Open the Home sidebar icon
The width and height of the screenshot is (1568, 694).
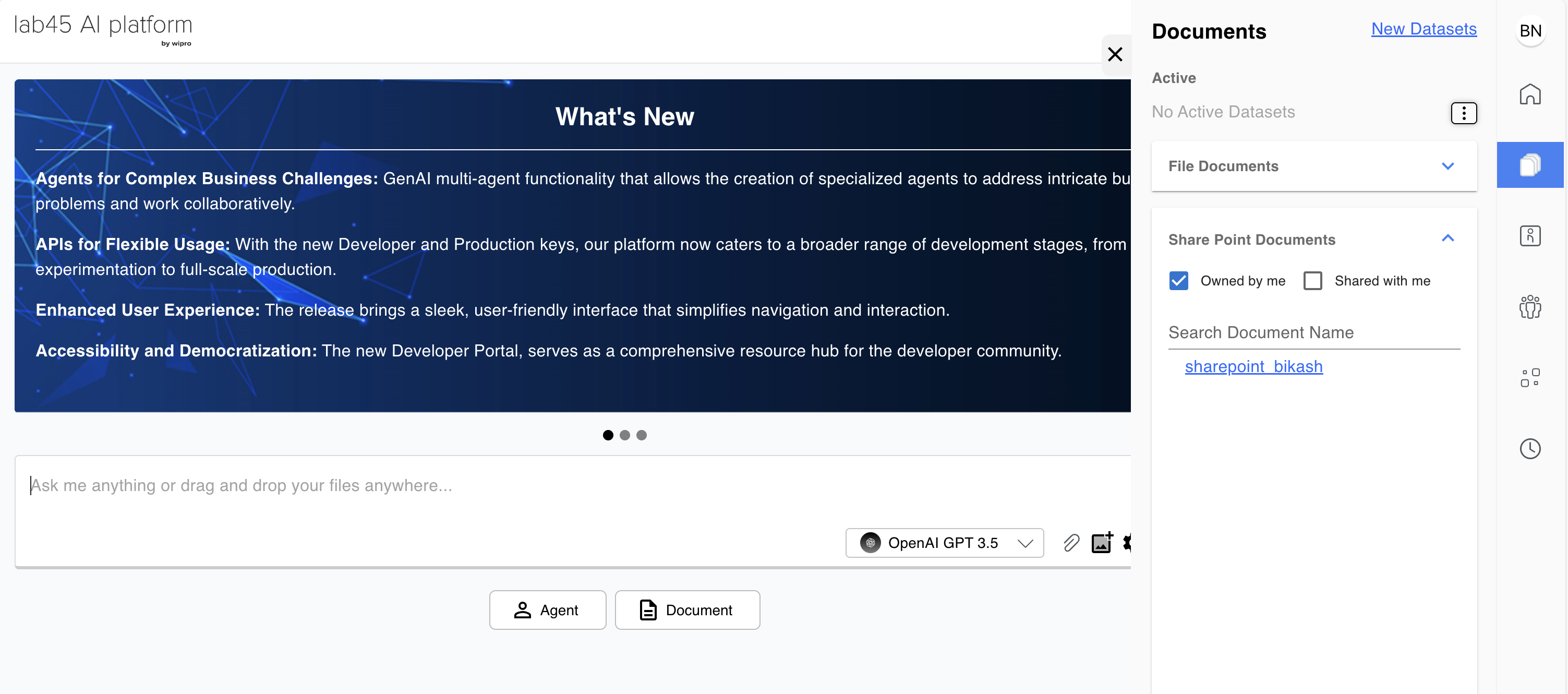click(x=1529, y=94)
